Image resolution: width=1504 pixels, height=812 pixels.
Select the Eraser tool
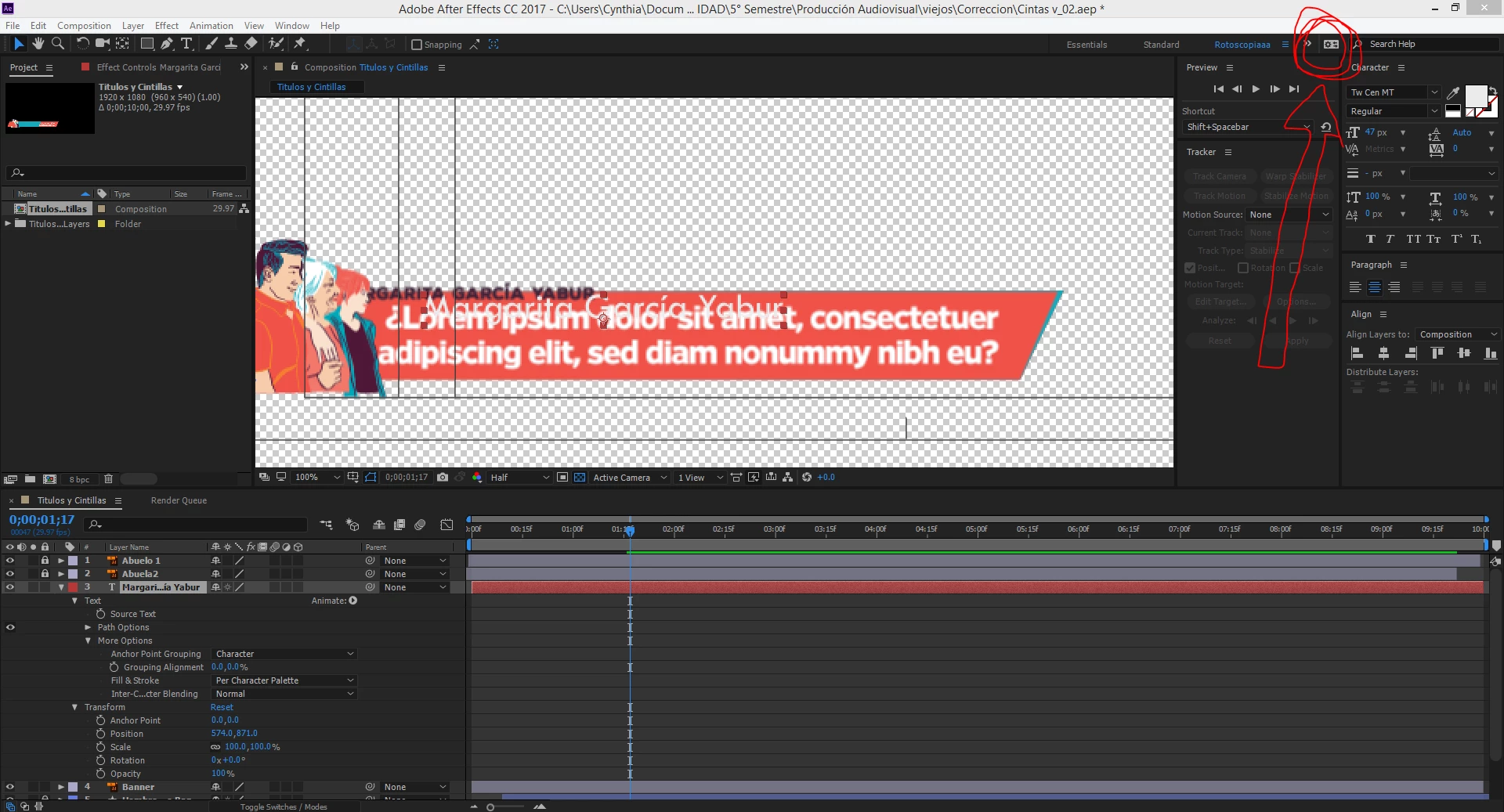pos(251,44)
